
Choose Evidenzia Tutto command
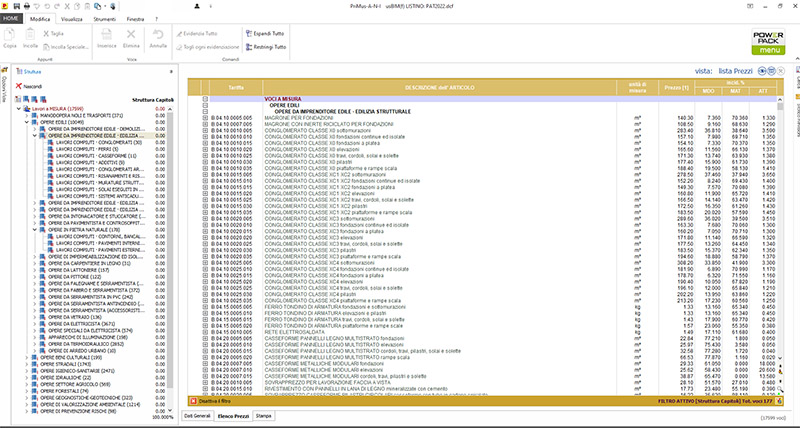click(197, 34)
